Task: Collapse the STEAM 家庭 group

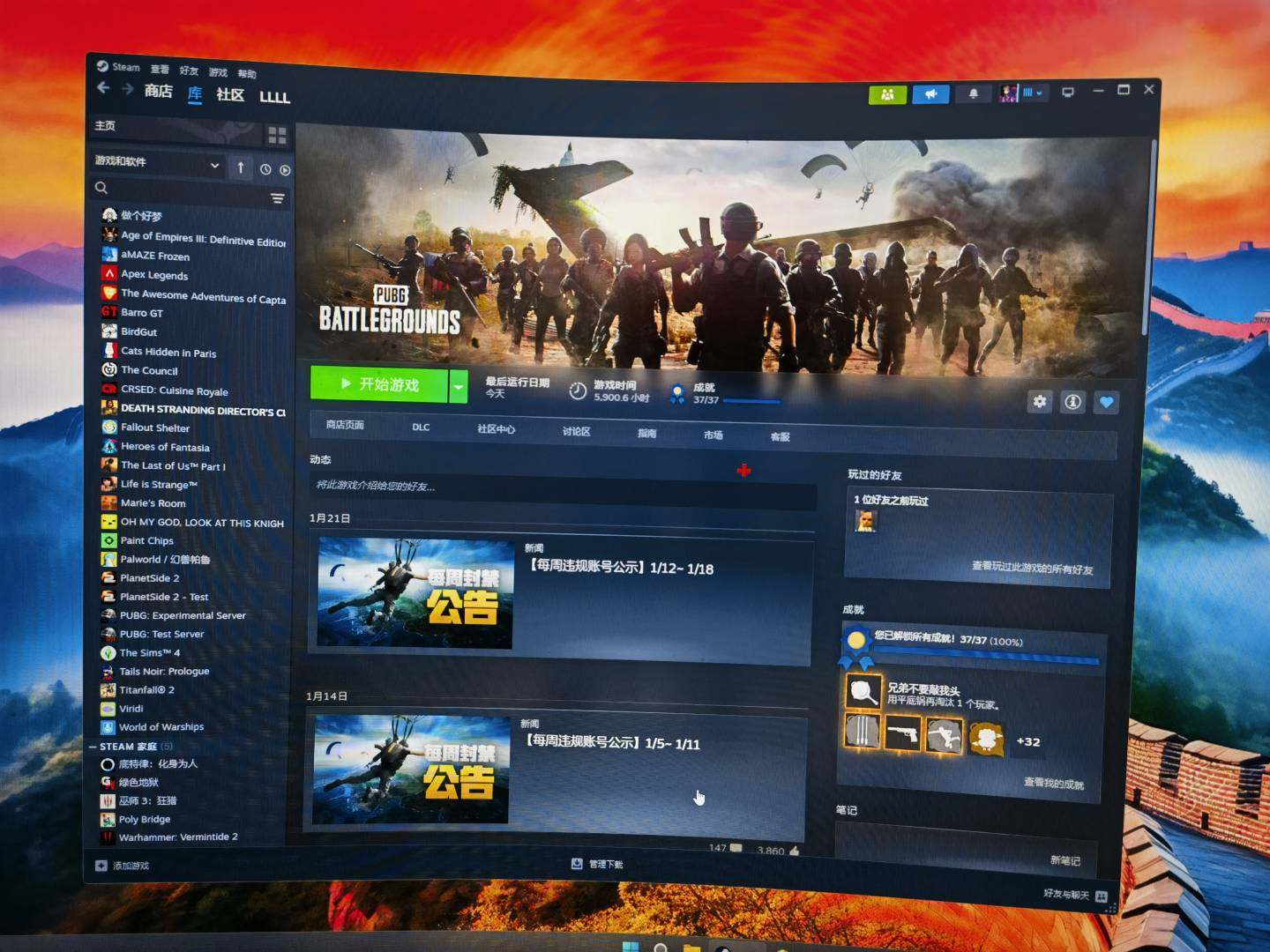Action: click(x=93, y=747)
